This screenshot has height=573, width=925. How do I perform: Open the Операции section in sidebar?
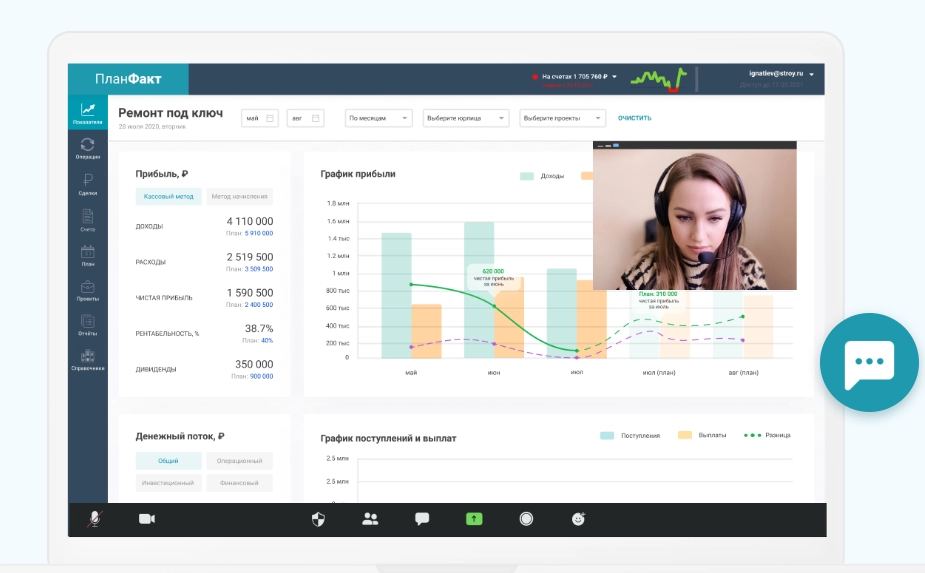(x=87, y=148)
